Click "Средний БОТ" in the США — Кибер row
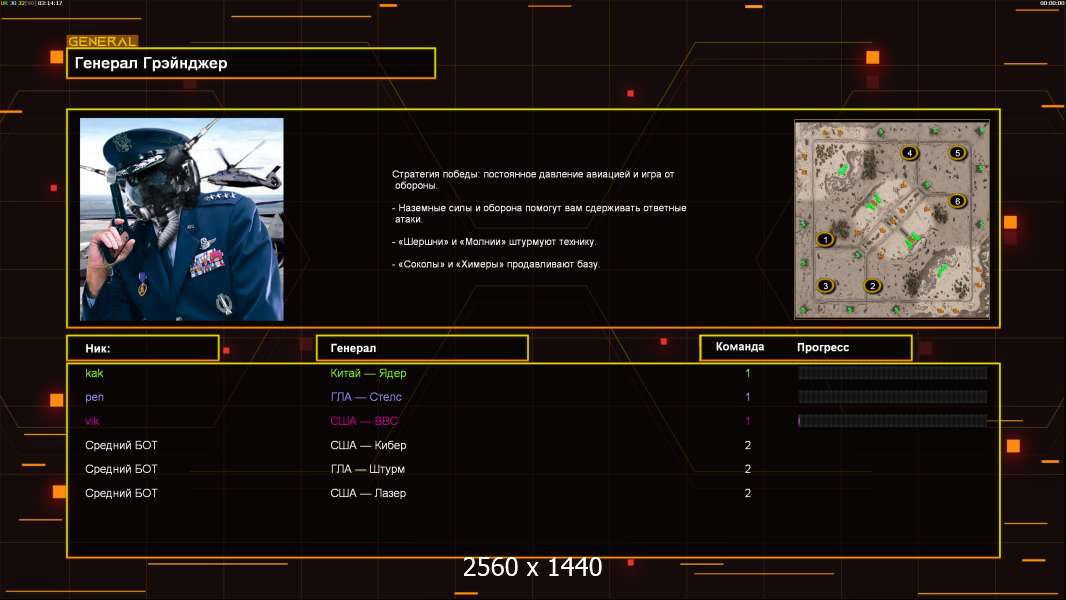The image size is (1066, 600). pos(121,445)
